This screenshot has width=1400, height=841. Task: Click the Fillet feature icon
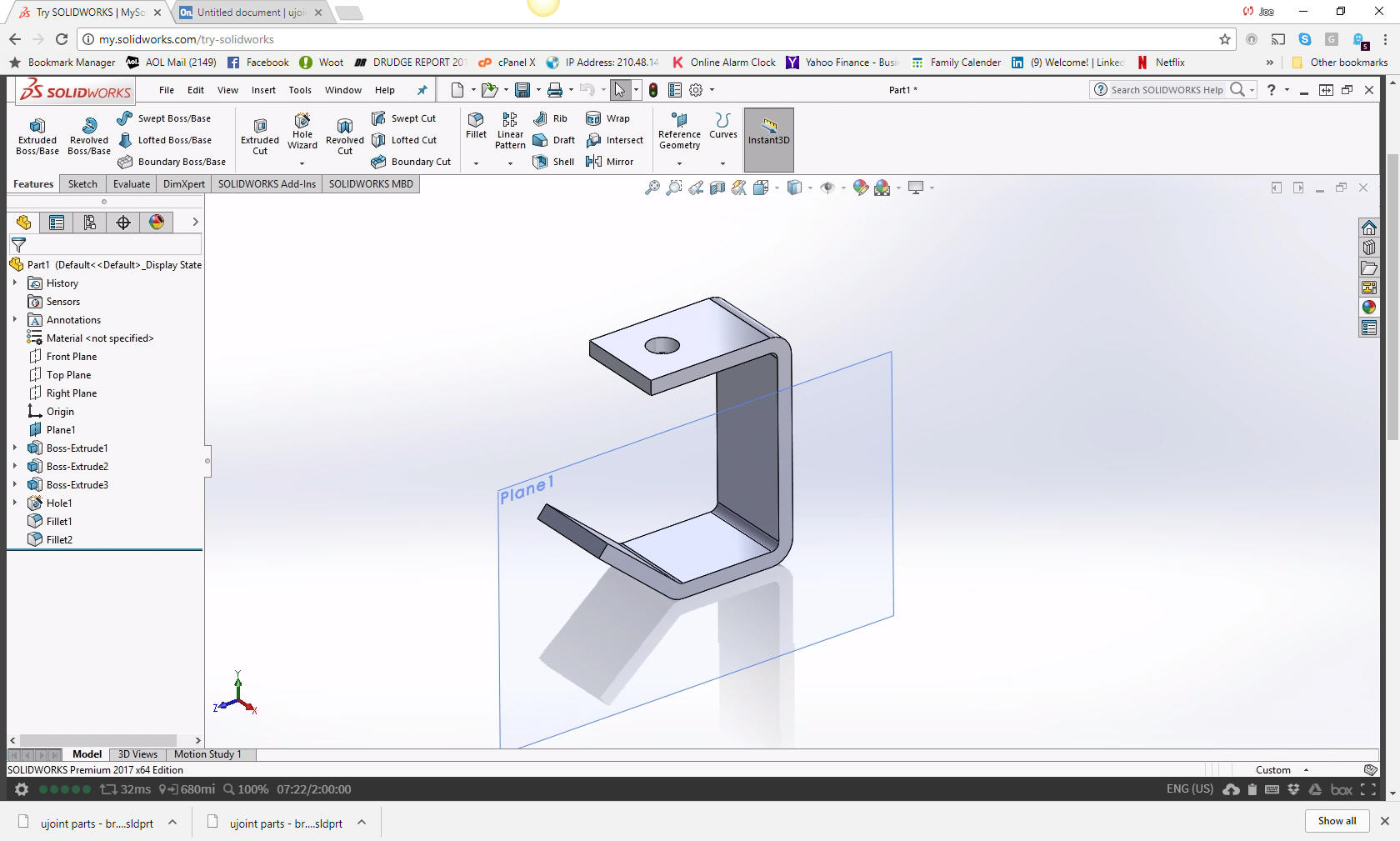click(476, 125)
